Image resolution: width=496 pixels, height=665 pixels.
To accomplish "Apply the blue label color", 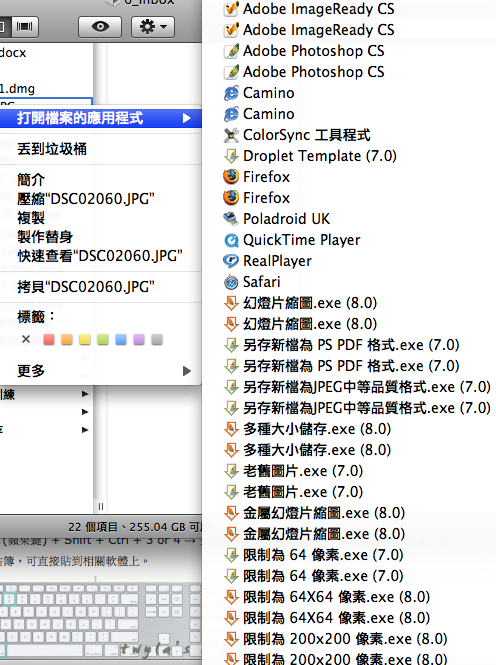I will (x=121, y=339).
